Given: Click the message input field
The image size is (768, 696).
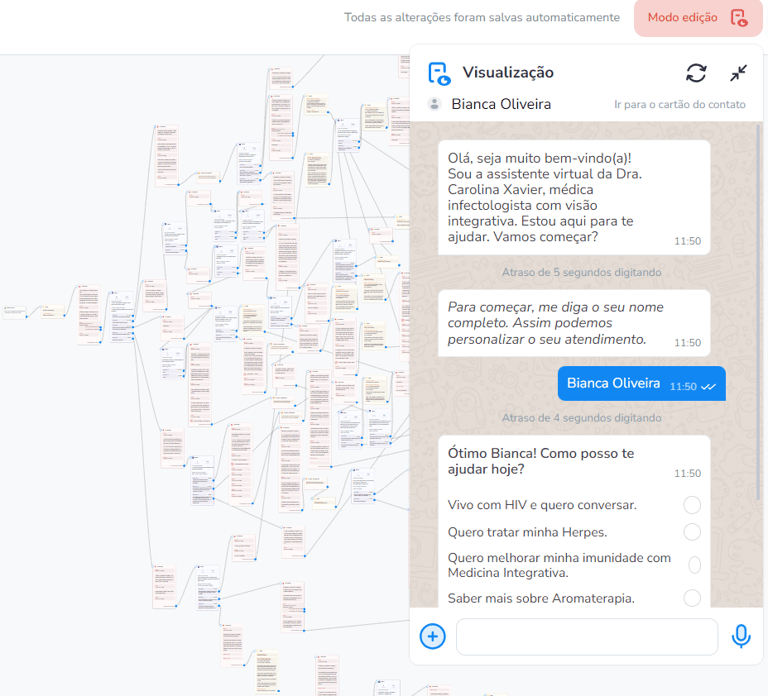Looking at the screenshot, I should [x=587, y=636].
